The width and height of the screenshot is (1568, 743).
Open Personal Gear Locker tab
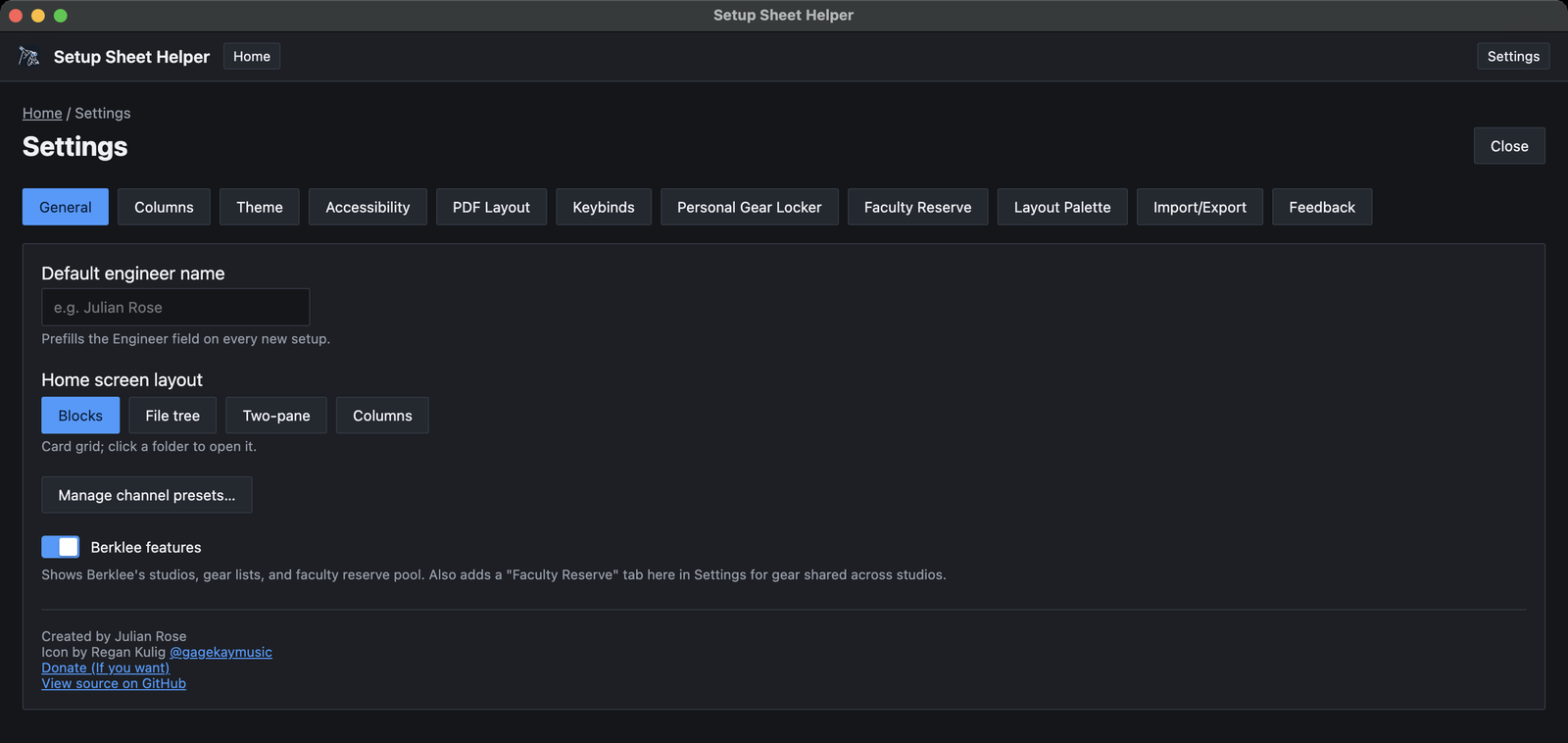pyautogui.click(x=750, y=207)
